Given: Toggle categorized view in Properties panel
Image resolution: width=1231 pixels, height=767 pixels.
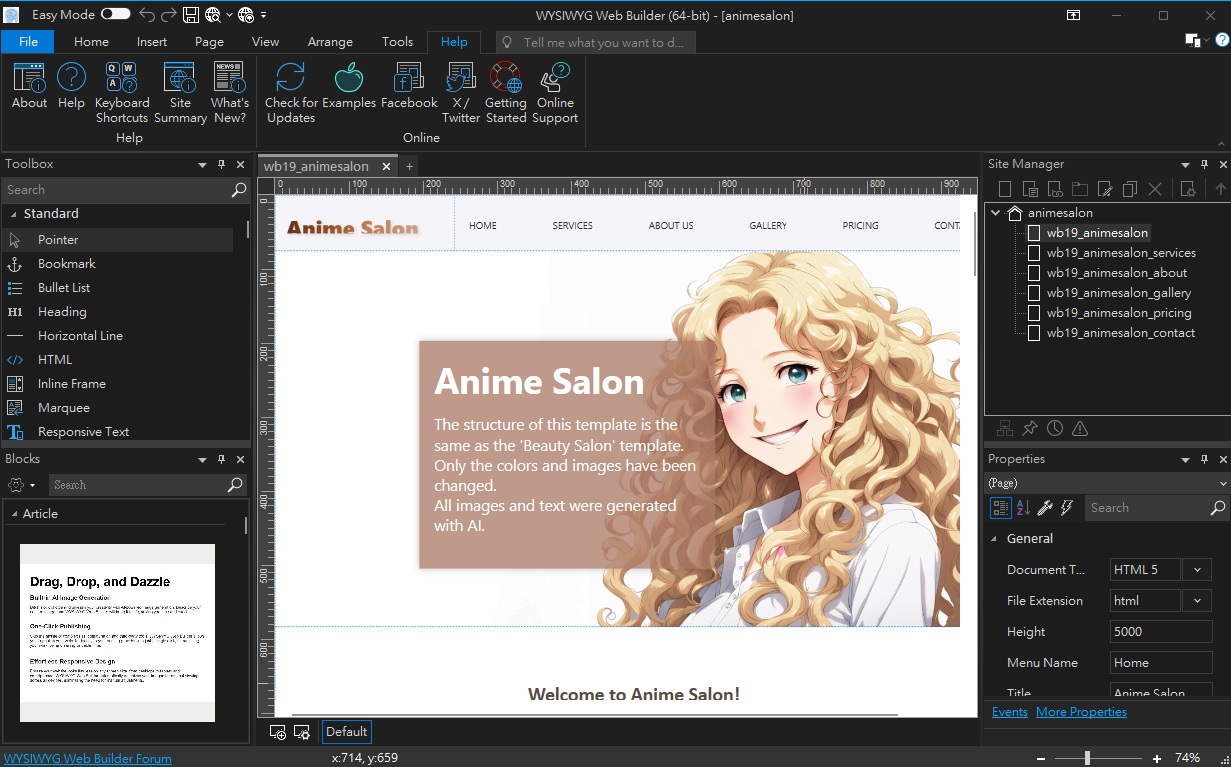Looking at the screenshot, I should click(1000, 508).
